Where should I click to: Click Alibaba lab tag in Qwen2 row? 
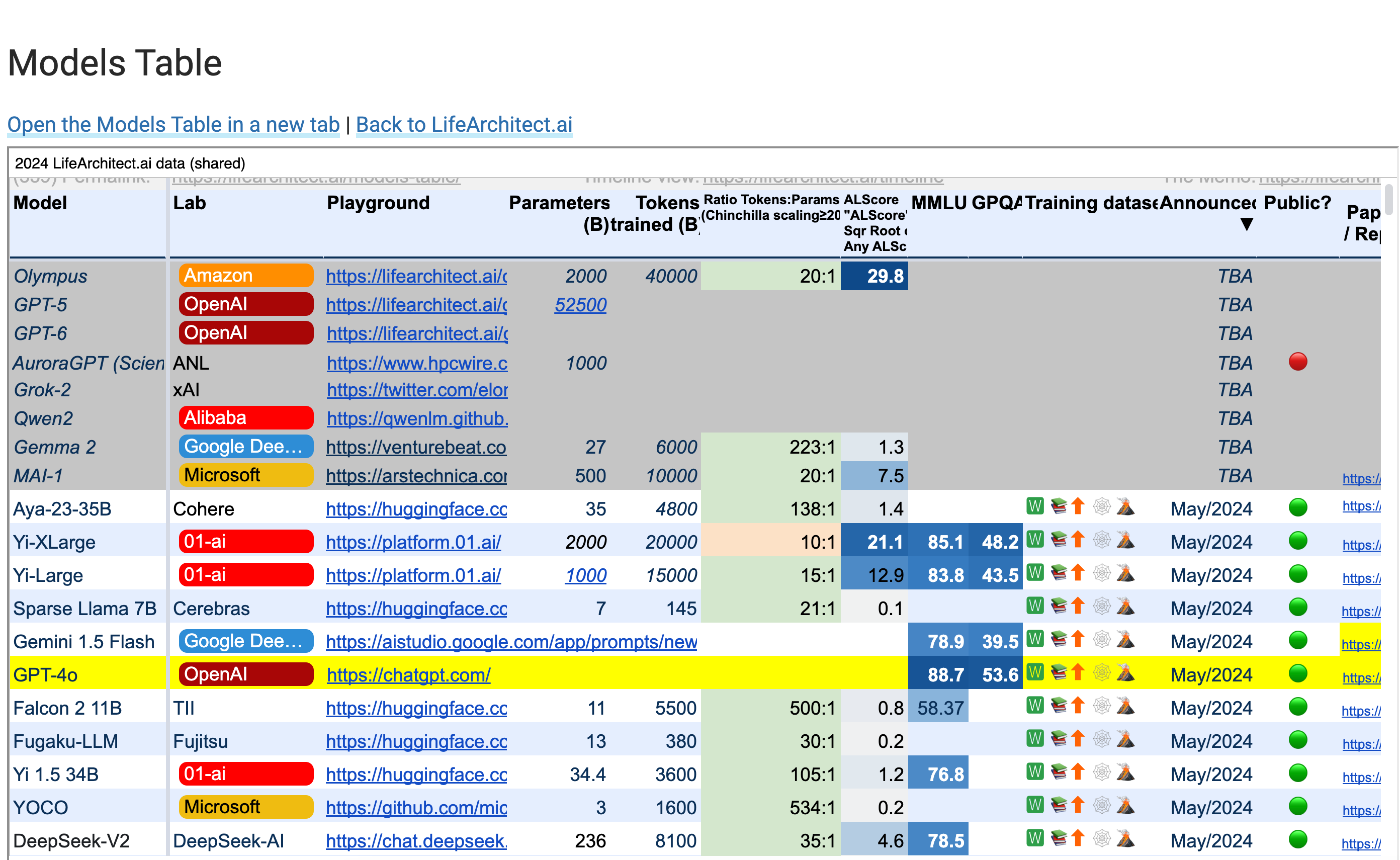(246, 417)
